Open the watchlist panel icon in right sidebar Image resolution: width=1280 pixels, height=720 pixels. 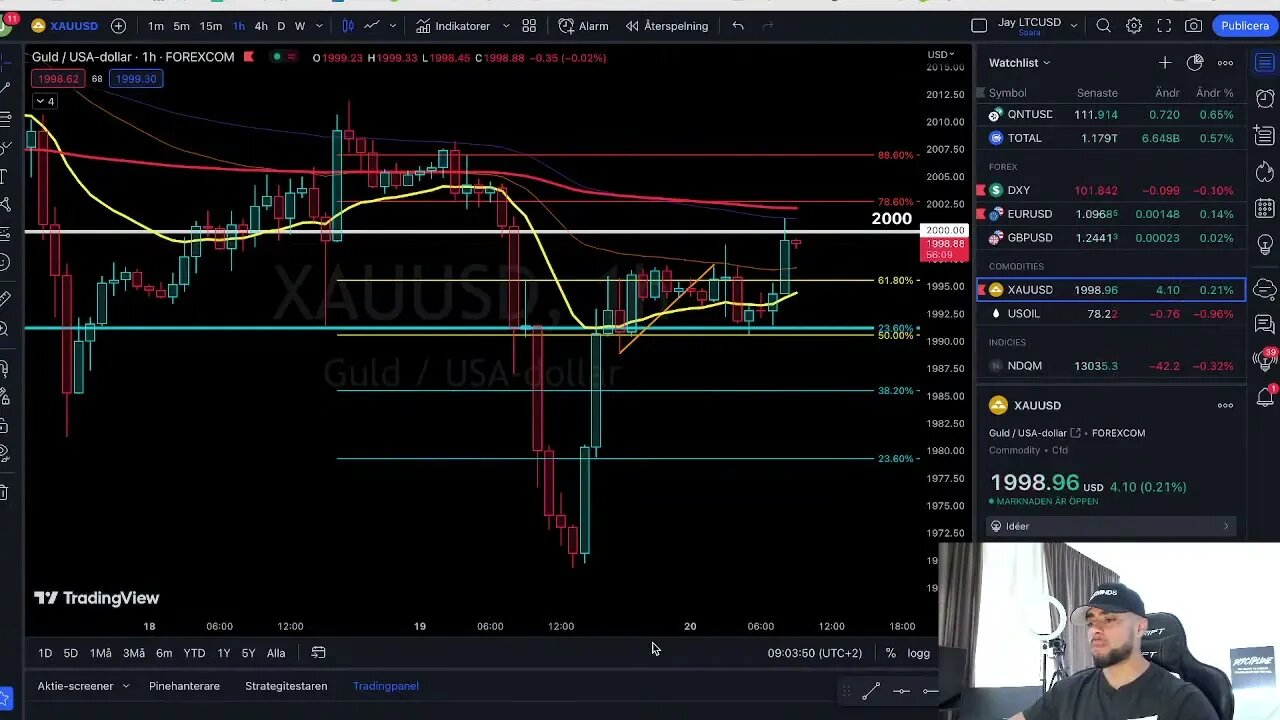coord(1265,63)
